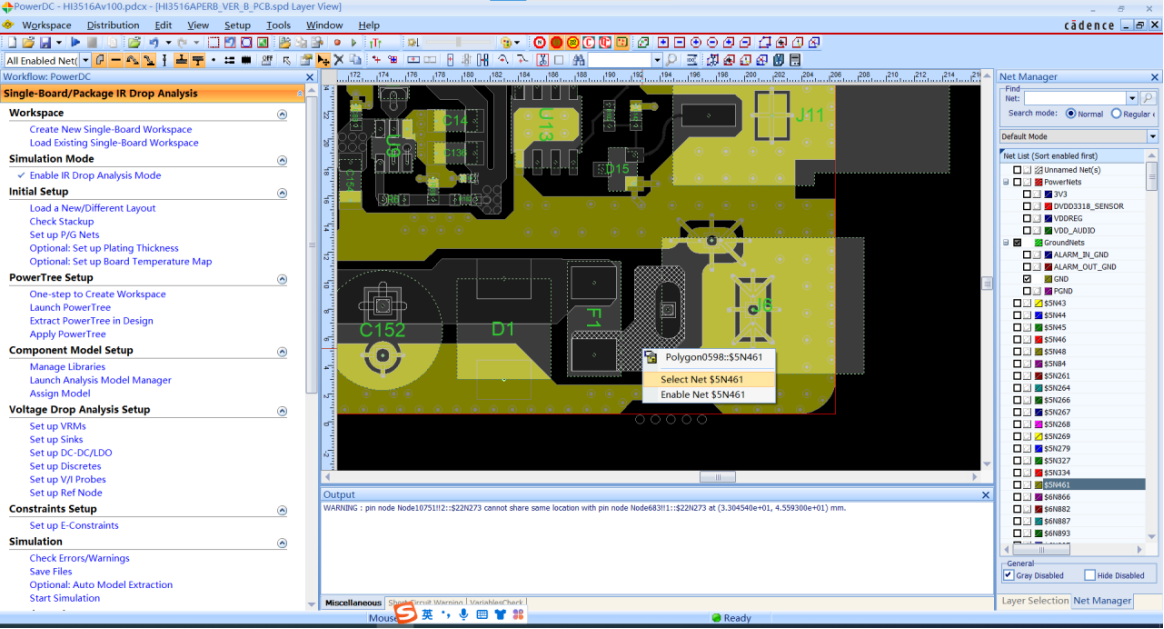Check the 3V3 net checkbox
The height and width of the screenshot is (629, 1164).
(x=1027, y=195)
